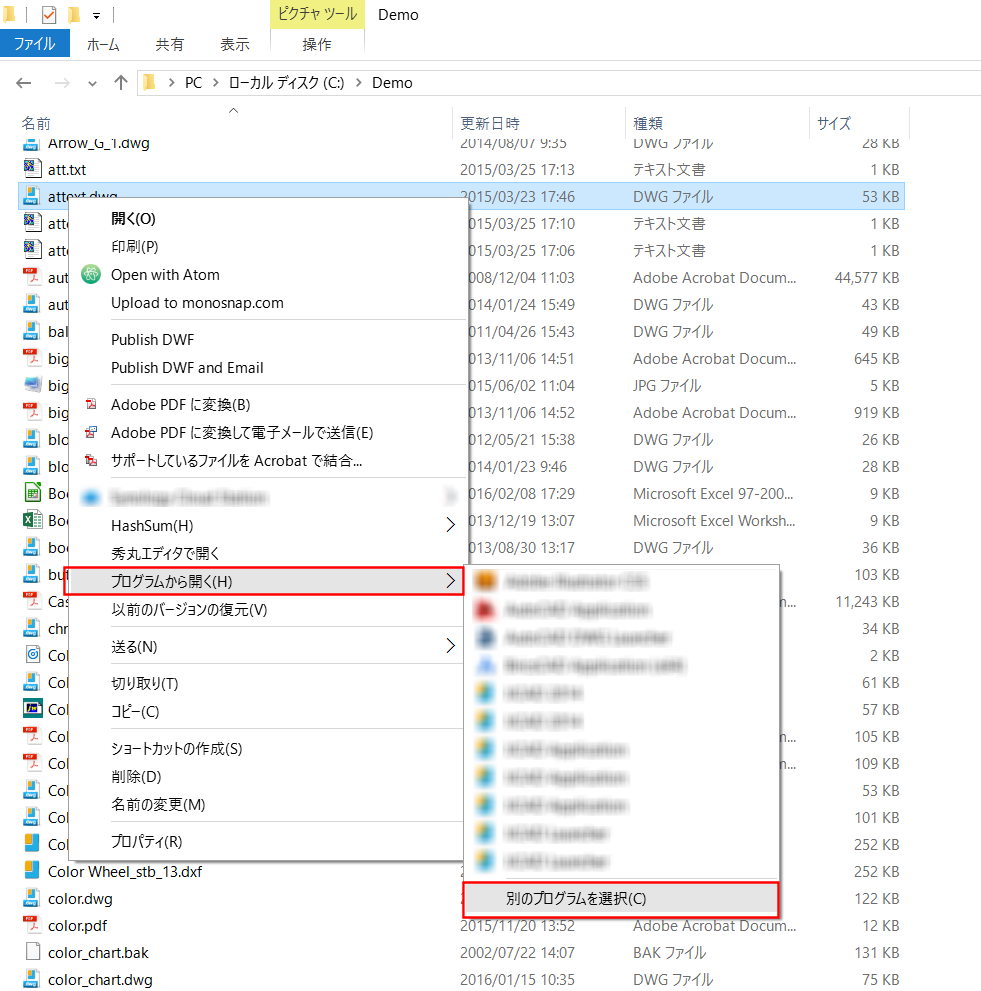The width and height of the screenshot is (981, 991).
Task: Choose 秀丸エディタで開く from the context menu
Action: pyautogui.click(x=165, y=553)
